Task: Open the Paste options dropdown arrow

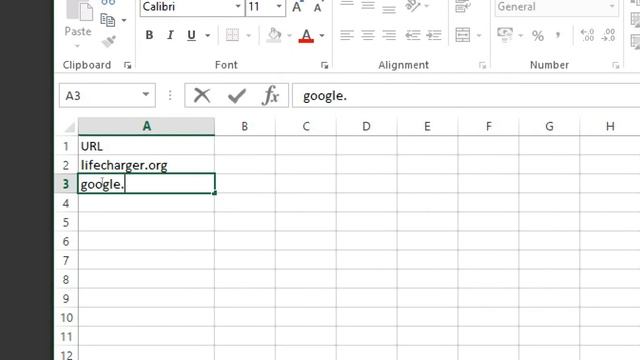Action: [78, 46]
